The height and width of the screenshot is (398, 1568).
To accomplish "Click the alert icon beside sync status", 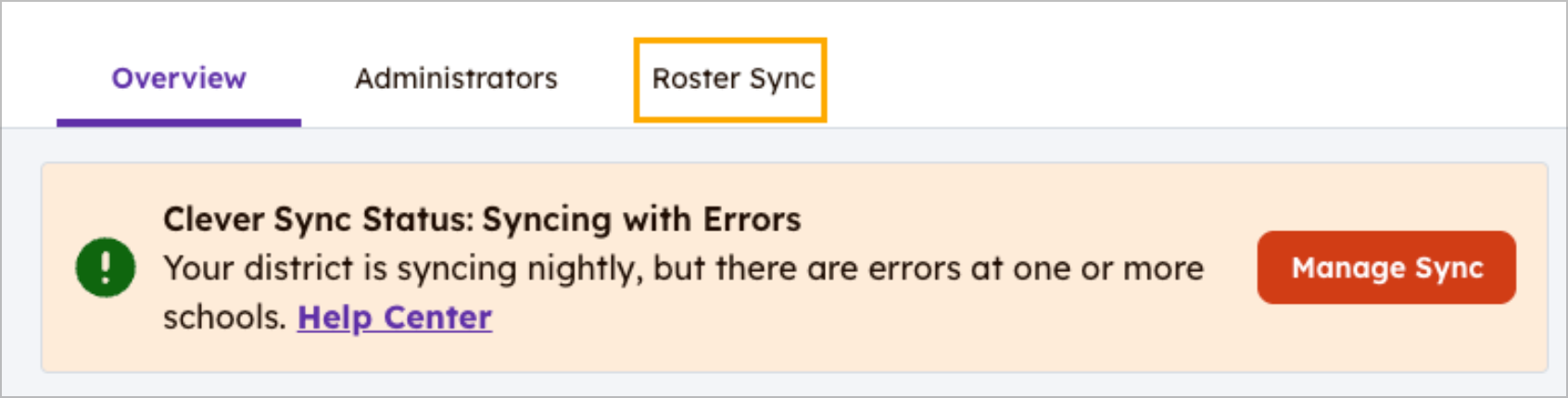I will tap(105, 267).
